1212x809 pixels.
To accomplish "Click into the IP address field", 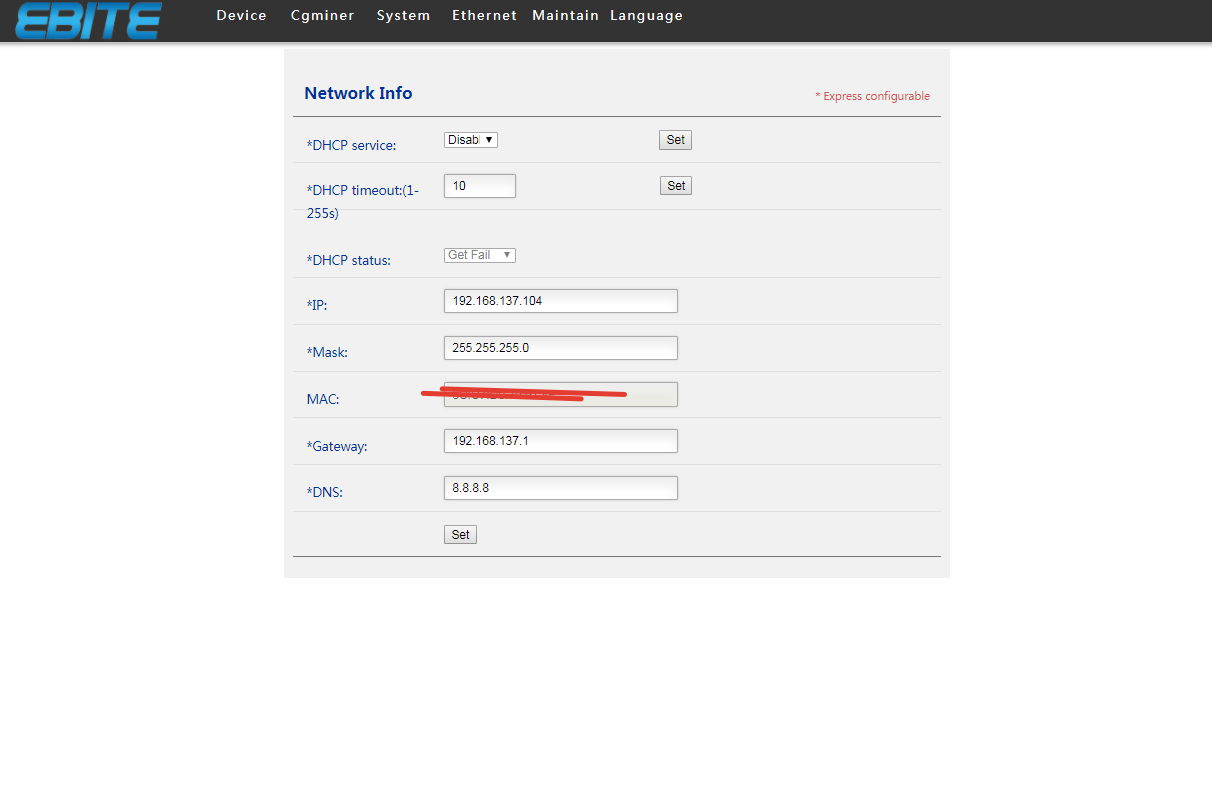I will coord(560,301).
